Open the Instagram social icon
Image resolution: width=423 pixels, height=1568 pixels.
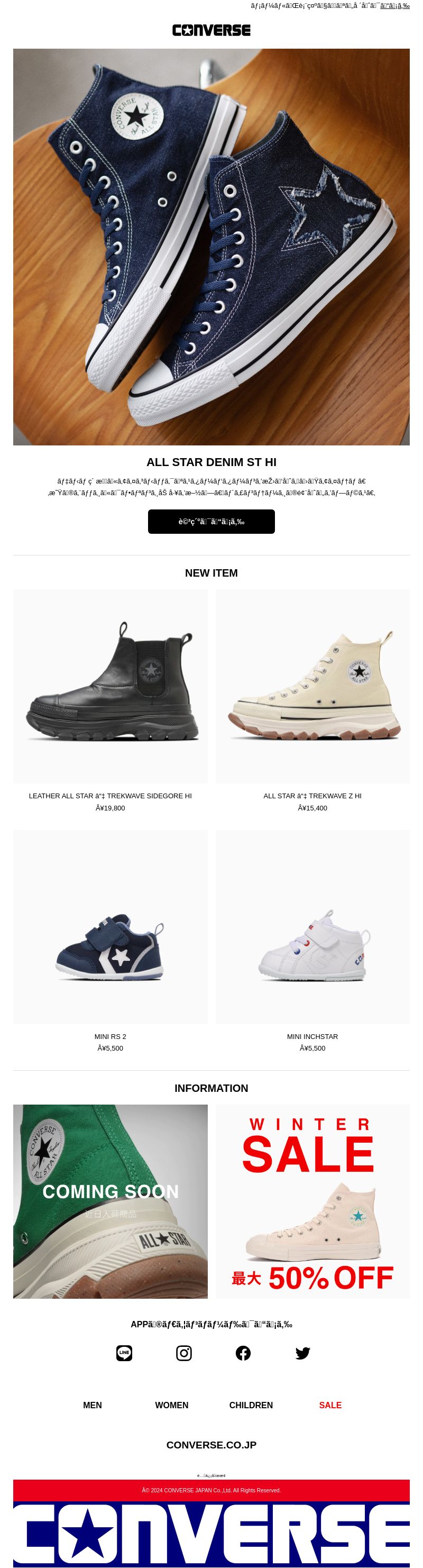click(184, 1353)
